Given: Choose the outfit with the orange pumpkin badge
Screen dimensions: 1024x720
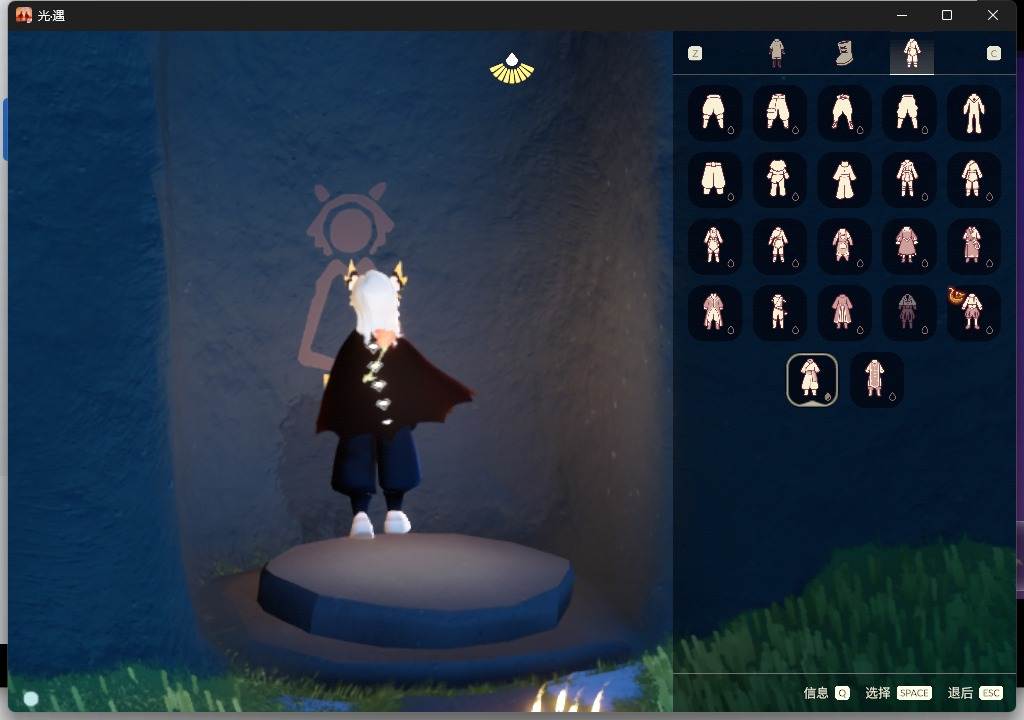Looking at the screenshot, I should 973,312.
